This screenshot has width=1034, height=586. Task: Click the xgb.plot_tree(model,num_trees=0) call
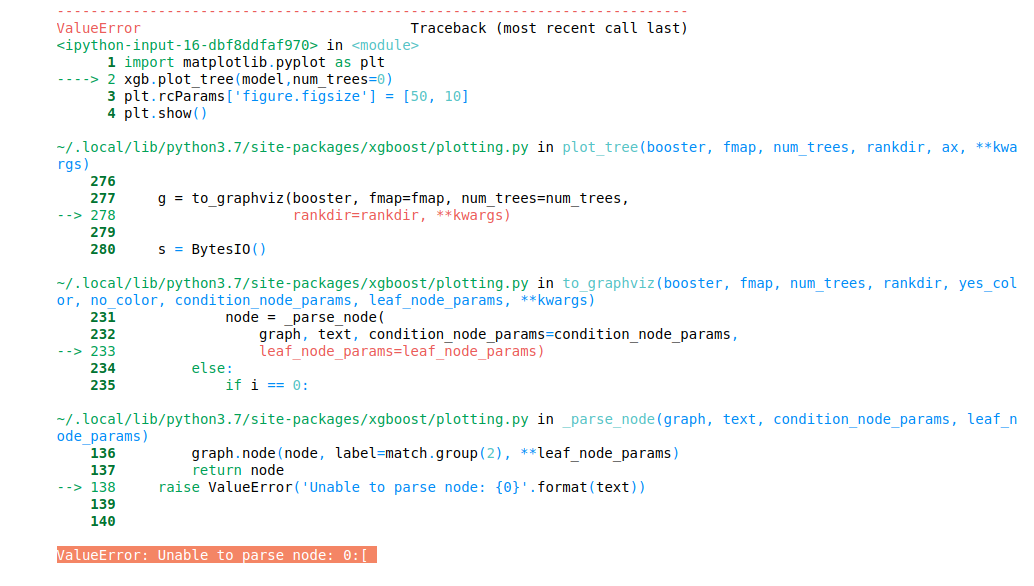click(258, 79)
